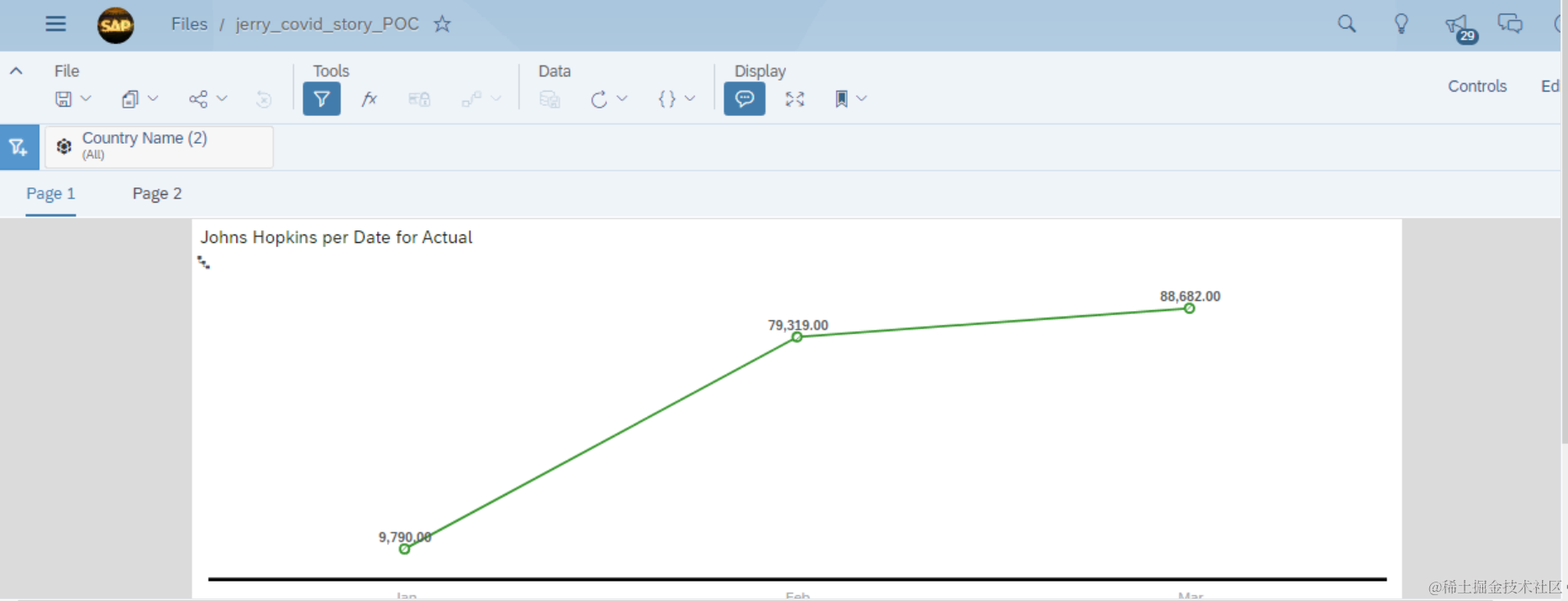This screenshot has width=1568, height=601.
Task: Click the Save icon
Action: [63, 99]
